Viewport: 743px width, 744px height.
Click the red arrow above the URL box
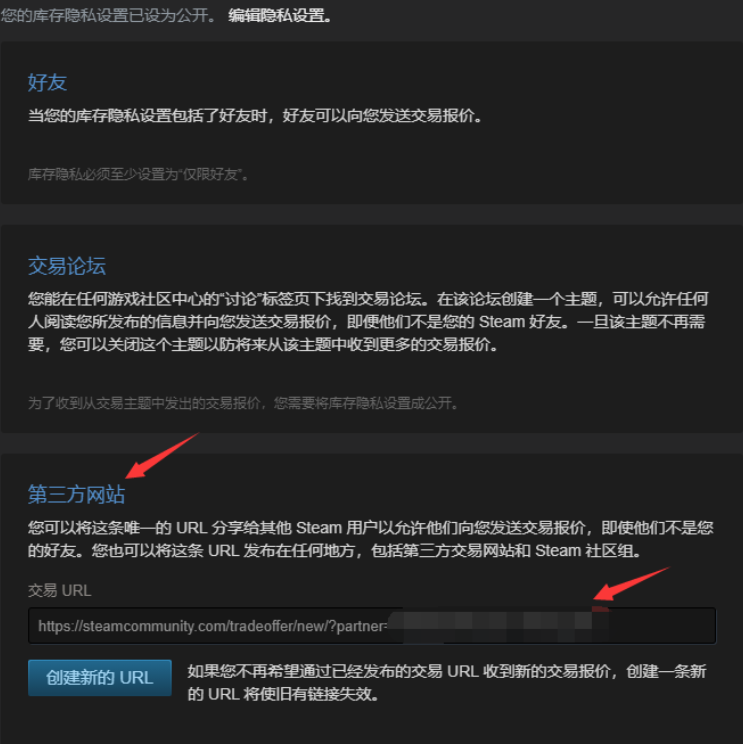point(631,583)
